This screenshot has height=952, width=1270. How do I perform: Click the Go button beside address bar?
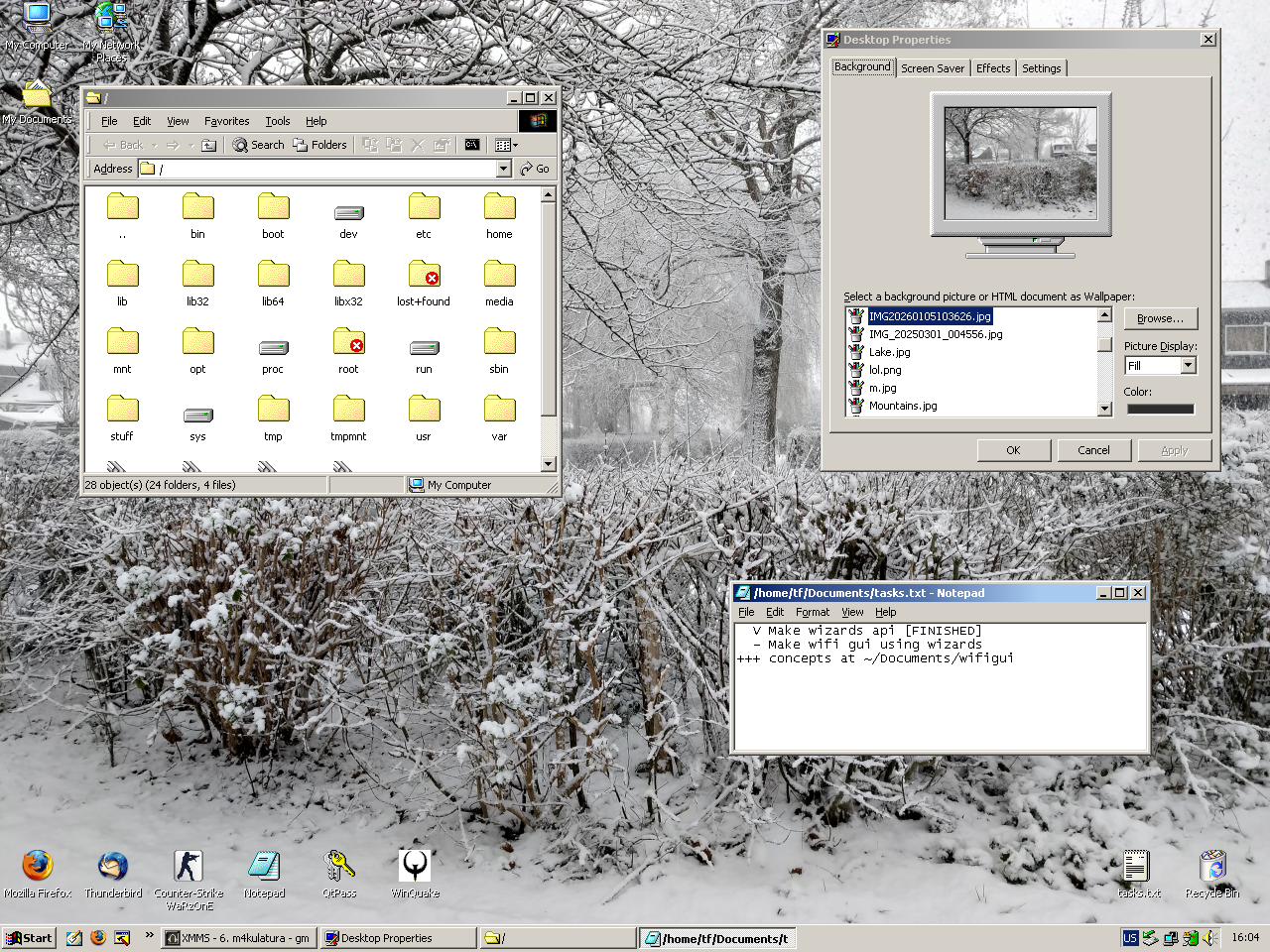[x=535, y=169]
